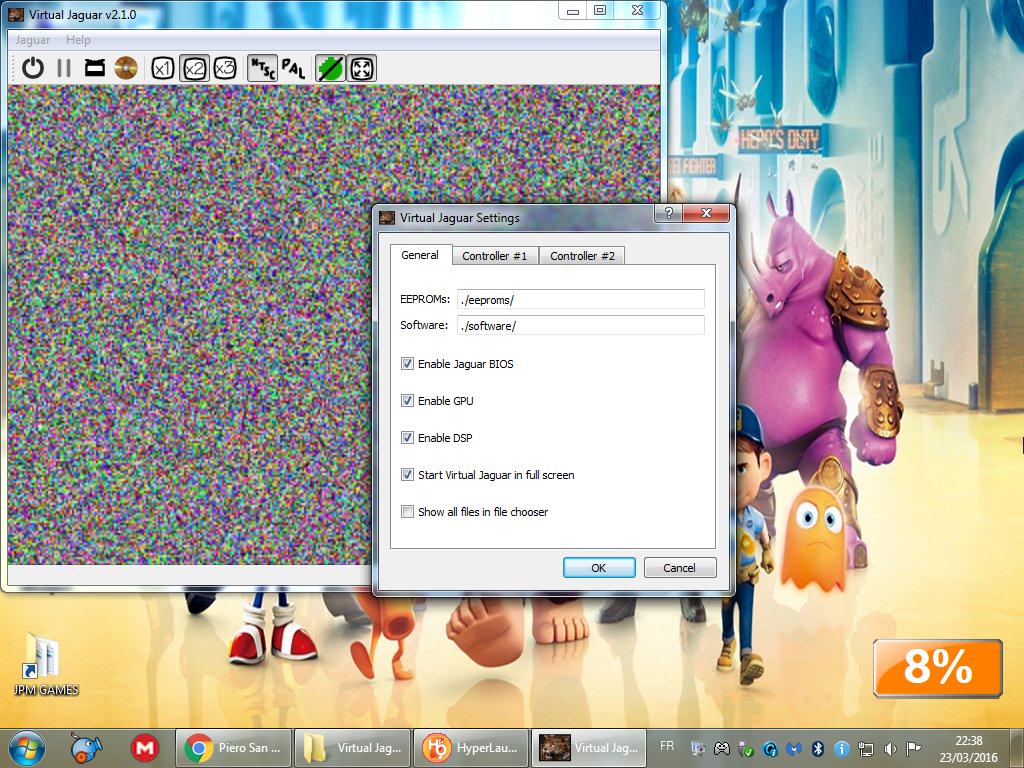Click the insert cartridge toolbar icon
Screen dimensions: 1024x768
[95, 68]
